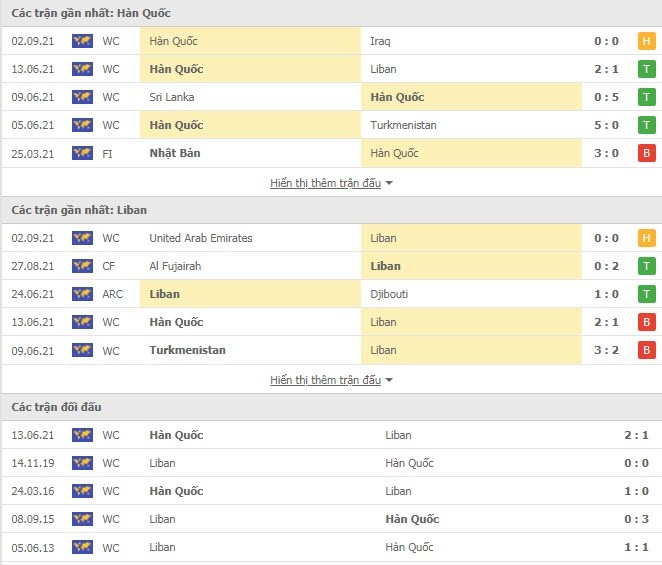
Task: Click the world flag icon beside 25.03.21 match
Action: point(82,153)
